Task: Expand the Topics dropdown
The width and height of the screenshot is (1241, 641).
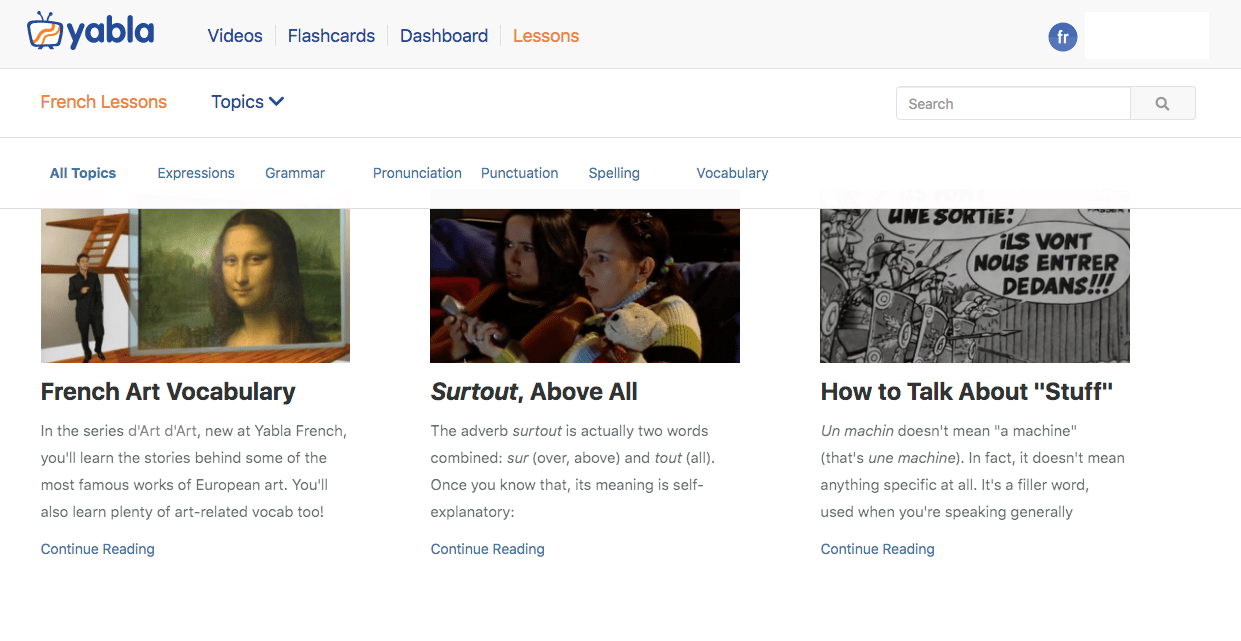Action: pyautogui.click(x=247, y=102)
